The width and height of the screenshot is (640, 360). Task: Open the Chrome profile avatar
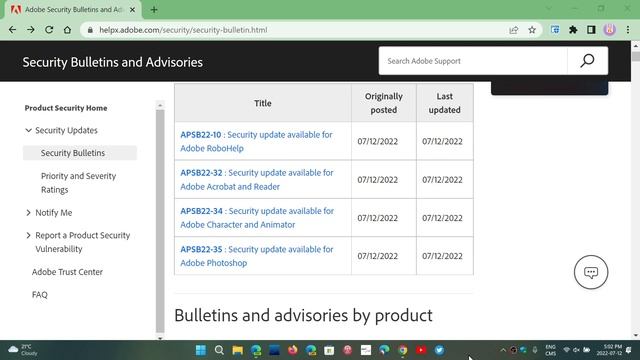(x=609, y=30)
